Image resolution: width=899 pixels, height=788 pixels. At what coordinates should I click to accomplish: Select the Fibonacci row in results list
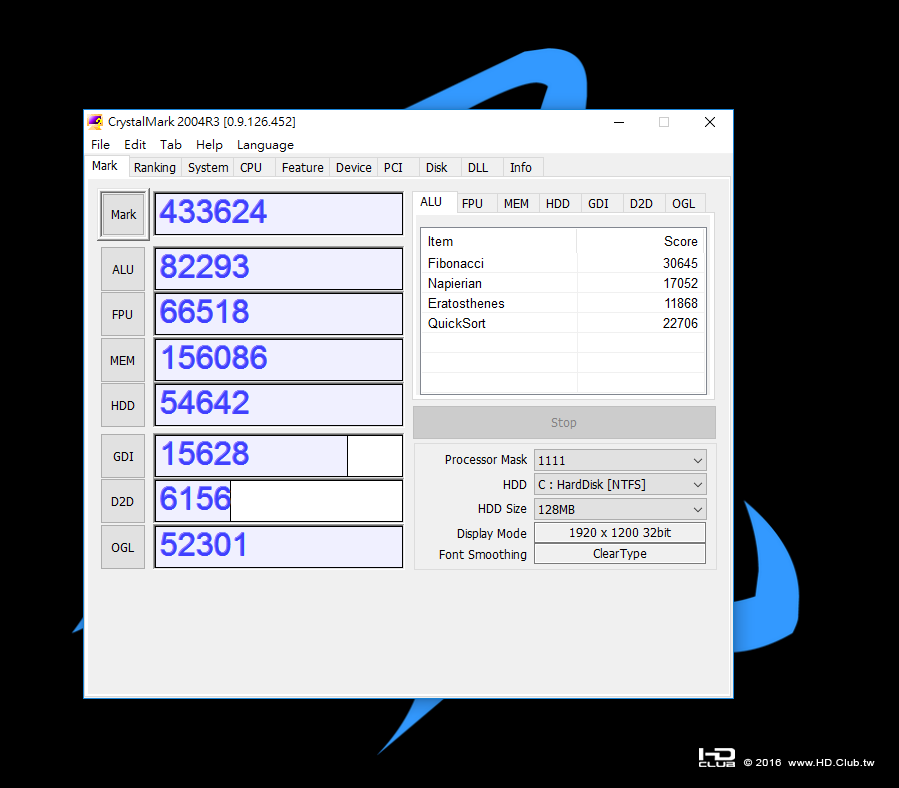pos(563,263)
